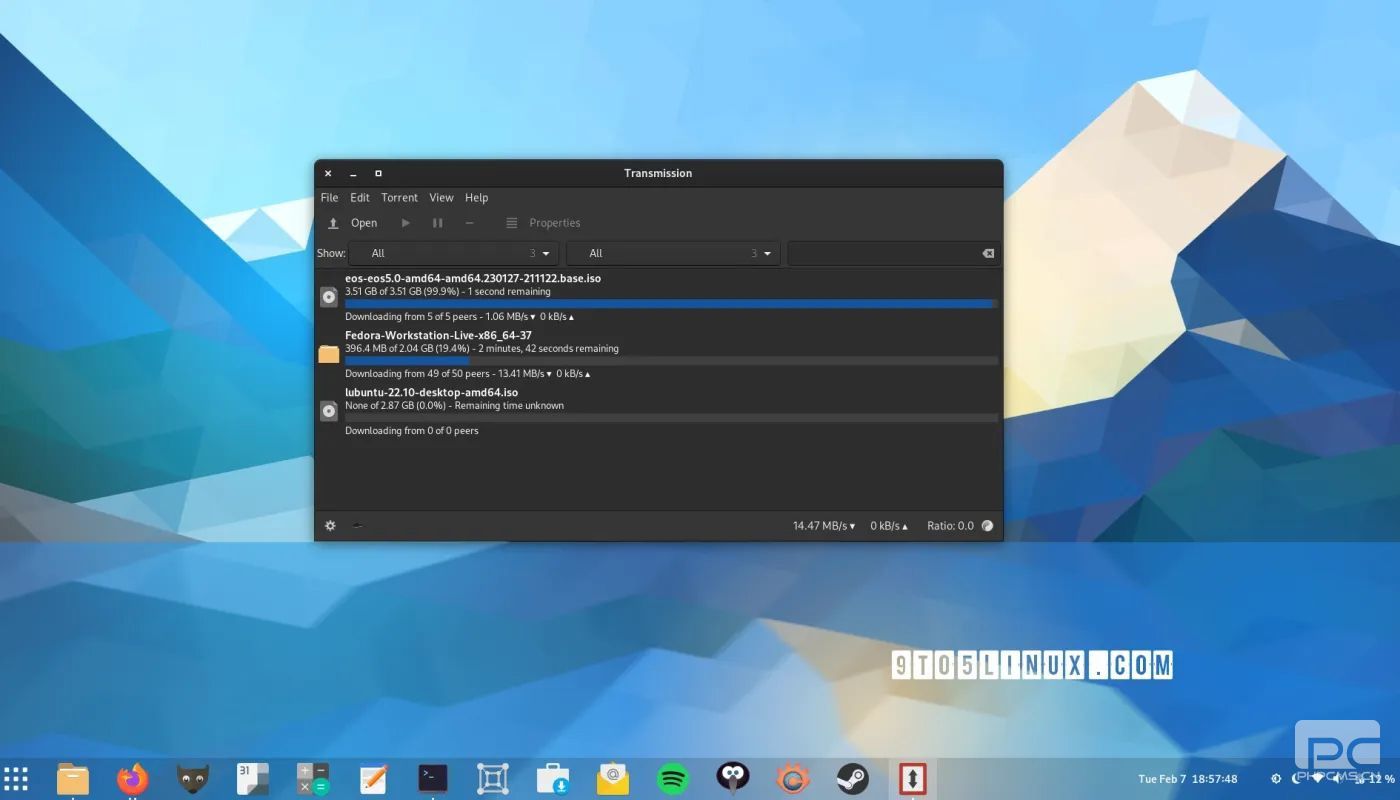1400x800 pixels.
Task: Open the gear options menu in status bar
Action: (x=330, y=526)
